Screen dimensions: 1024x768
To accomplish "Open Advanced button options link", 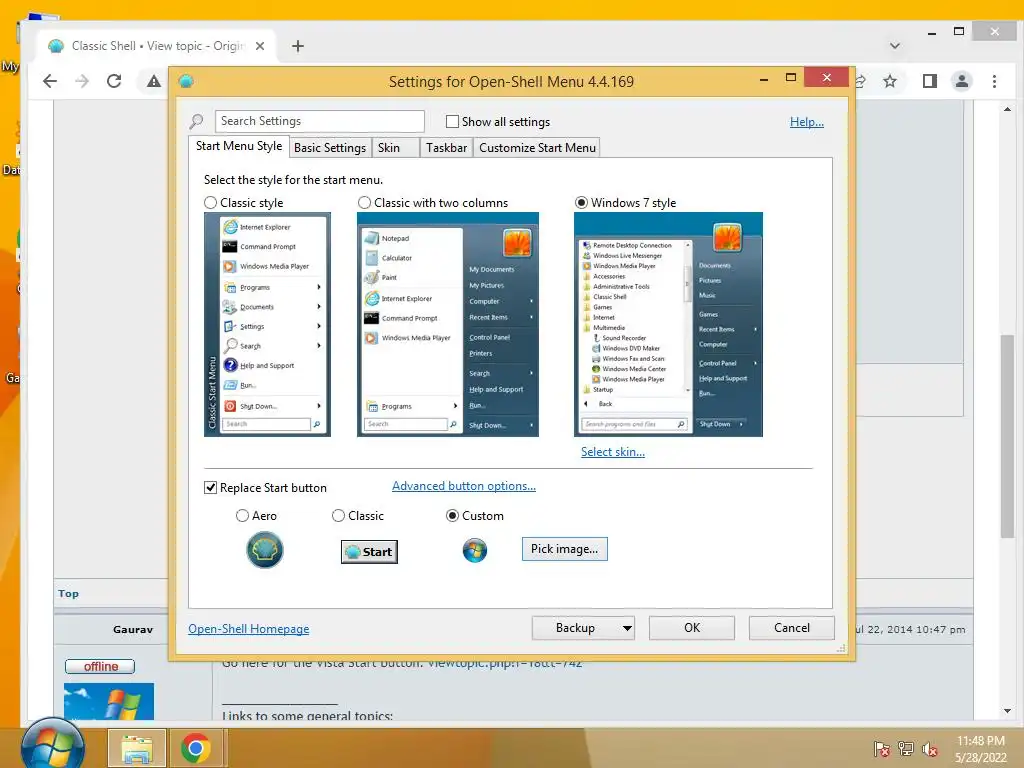I will pos(464,486).
